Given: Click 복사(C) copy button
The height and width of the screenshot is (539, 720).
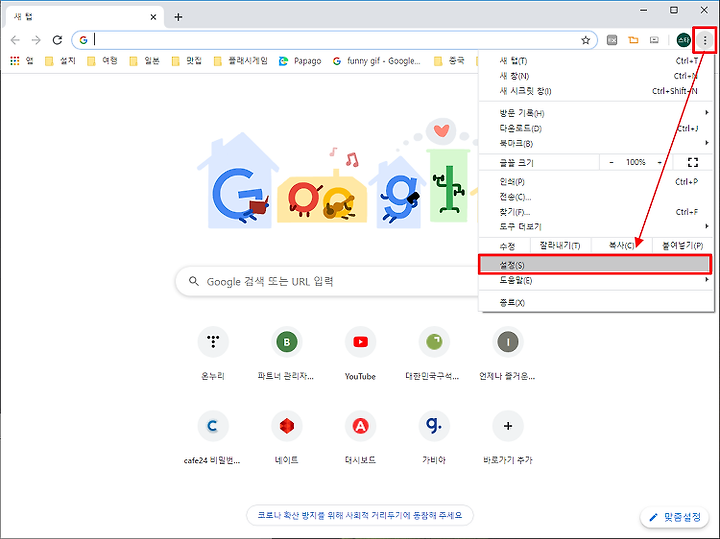Looking at the screenshot, I should [x=622, y=246].
